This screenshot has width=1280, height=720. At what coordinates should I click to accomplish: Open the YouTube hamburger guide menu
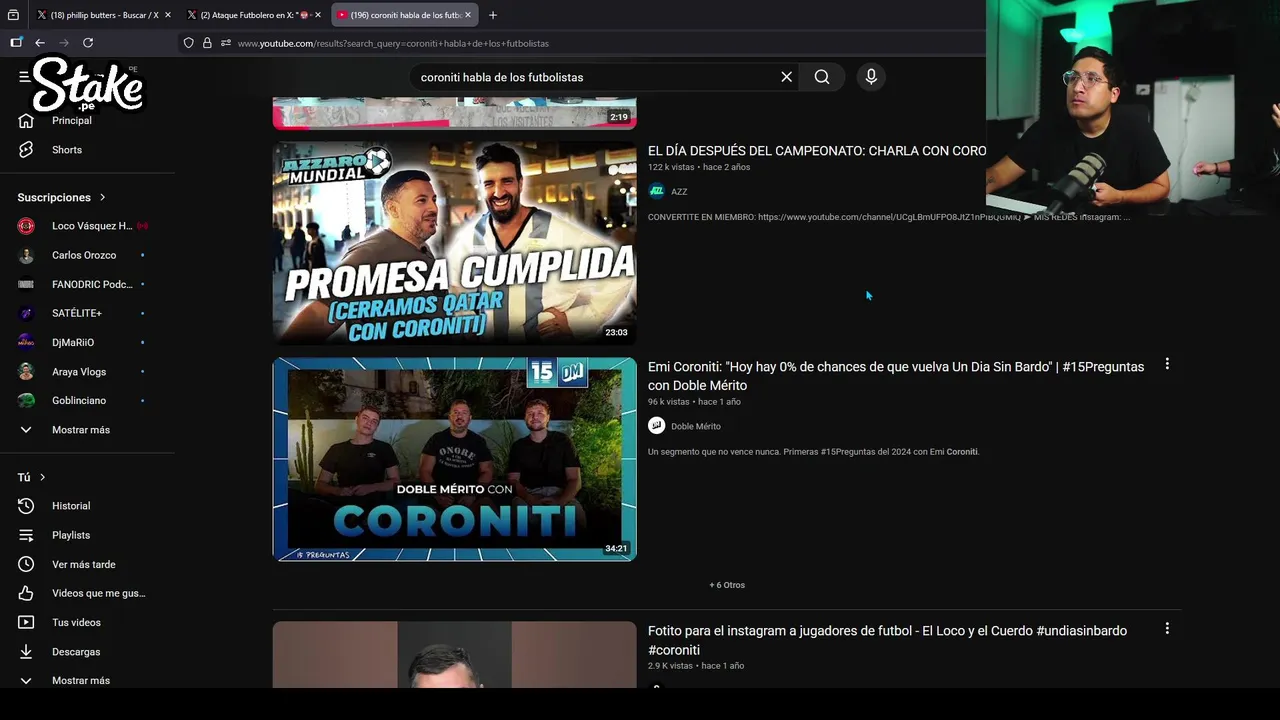click(24, 77)
